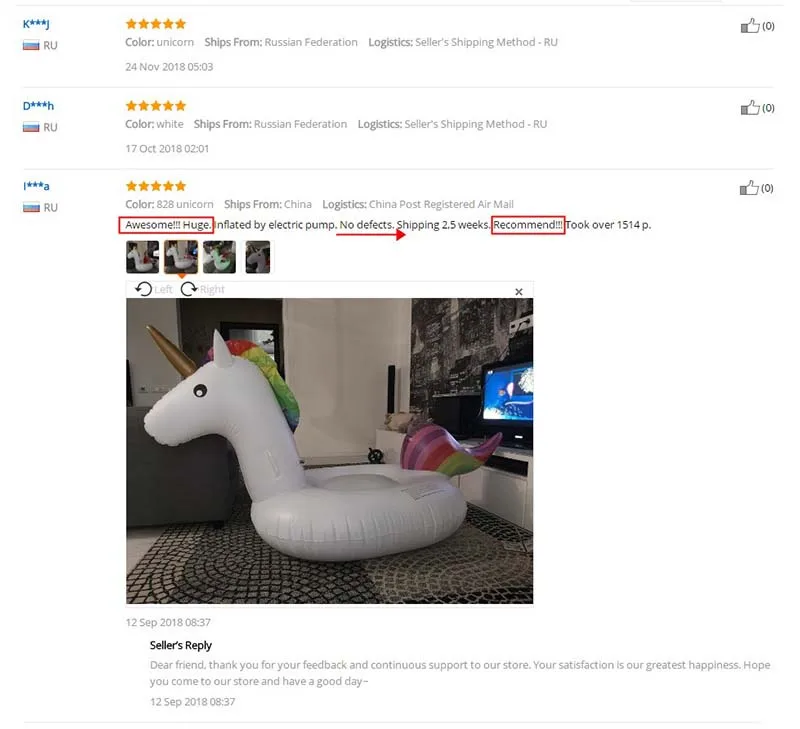Click five-star rating on I***a's review

click(156, 186)
